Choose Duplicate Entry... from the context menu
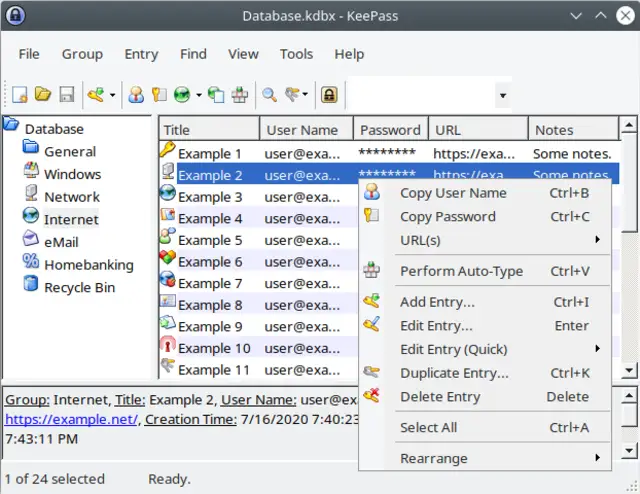The image size is (640, 494). click(x=454, y=373)
